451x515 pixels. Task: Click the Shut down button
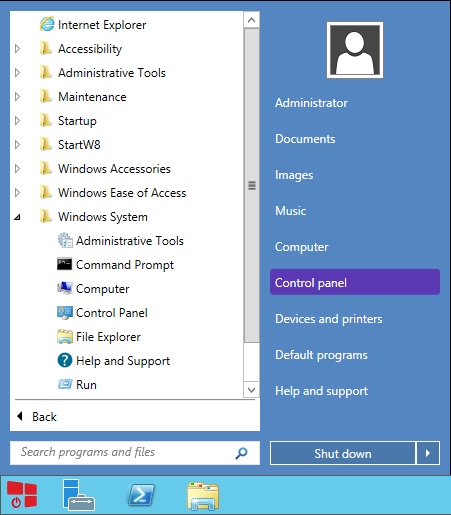tap(343, 453)
